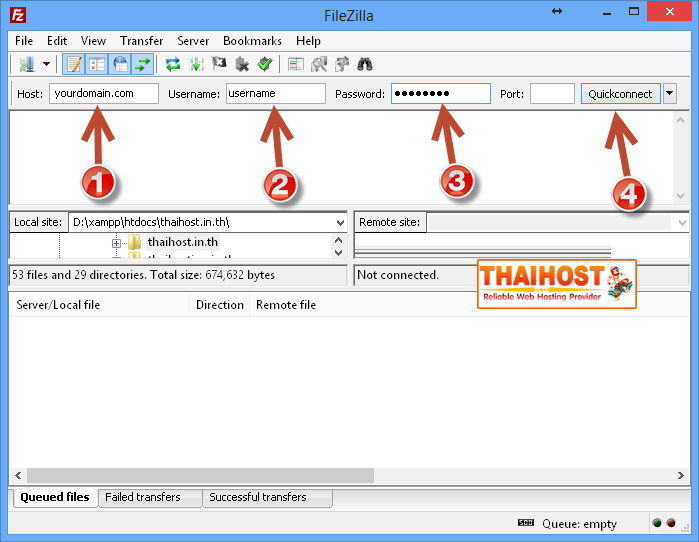Disconnect from the current server
699x542 pixels.
(x=242, y=64)
